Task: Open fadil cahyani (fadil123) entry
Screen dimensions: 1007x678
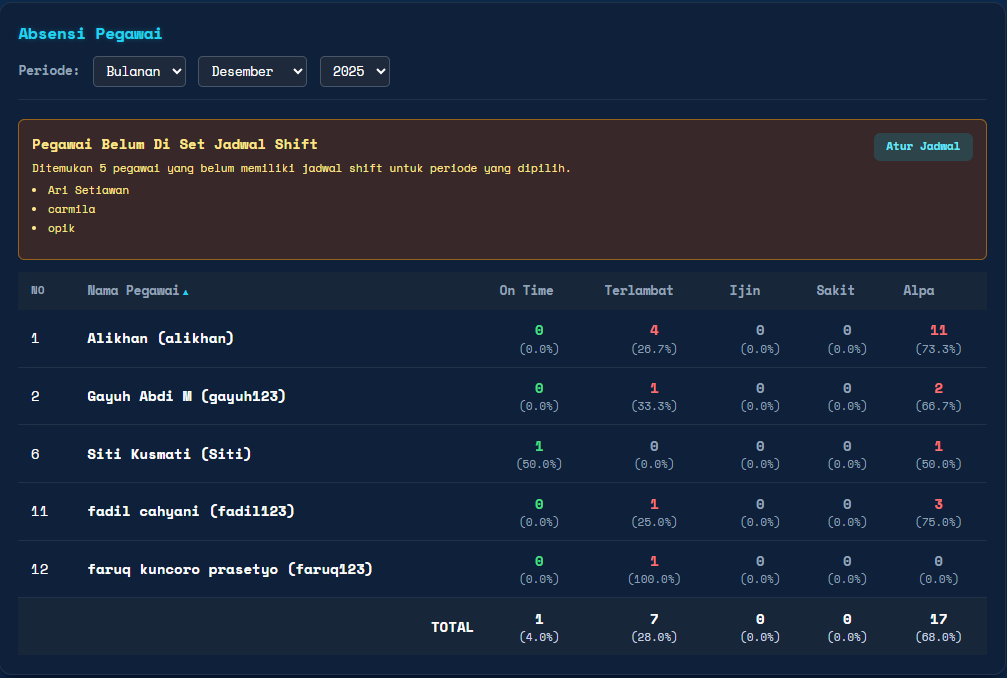Action: pos(190,512)
